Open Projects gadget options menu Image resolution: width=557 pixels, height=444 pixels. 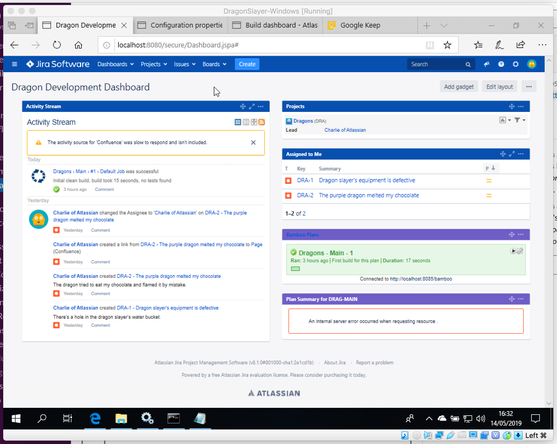pos(521,106)
